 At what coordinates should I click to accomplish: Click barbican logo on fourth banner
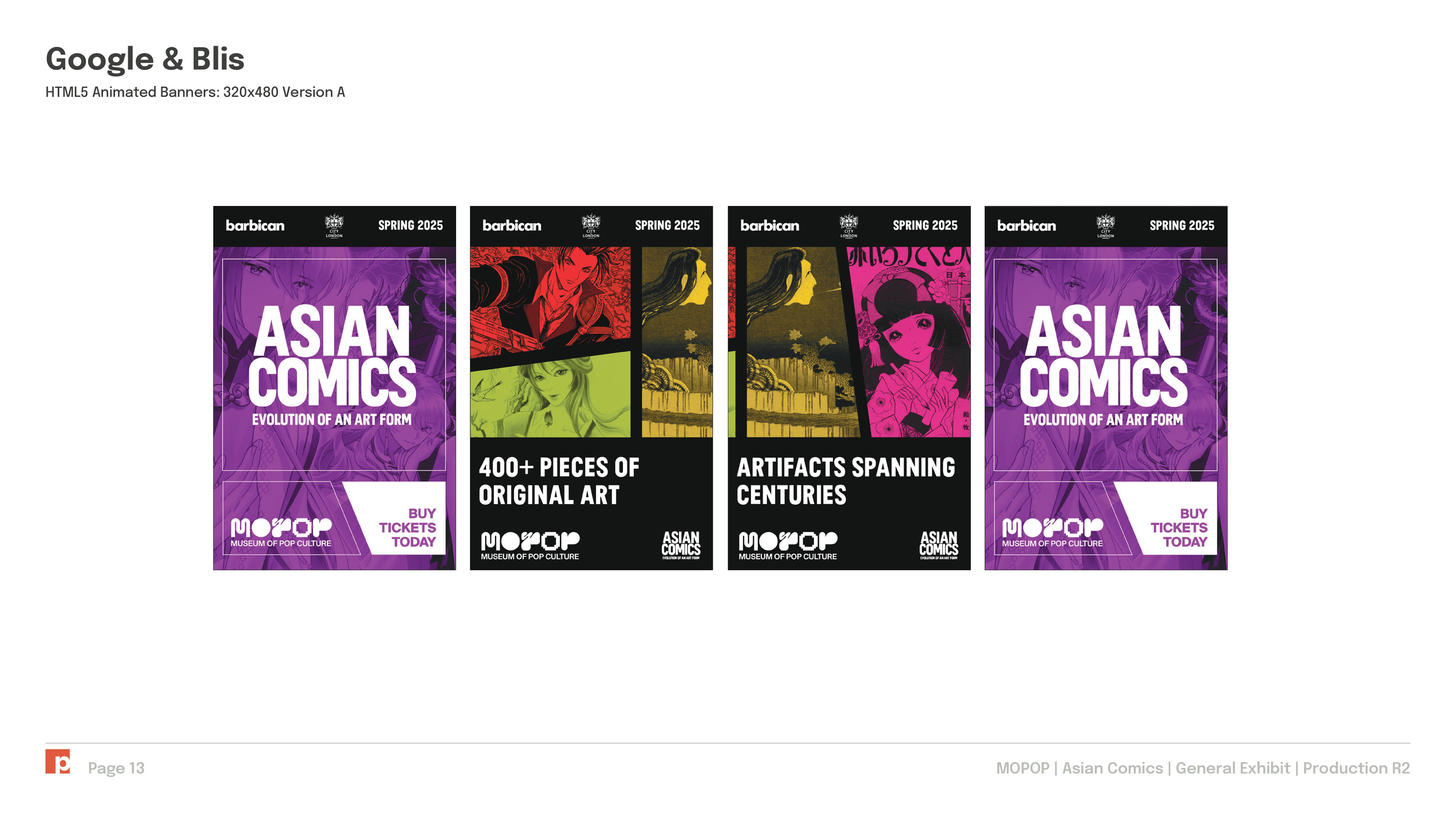click(x=1026, y=226)
